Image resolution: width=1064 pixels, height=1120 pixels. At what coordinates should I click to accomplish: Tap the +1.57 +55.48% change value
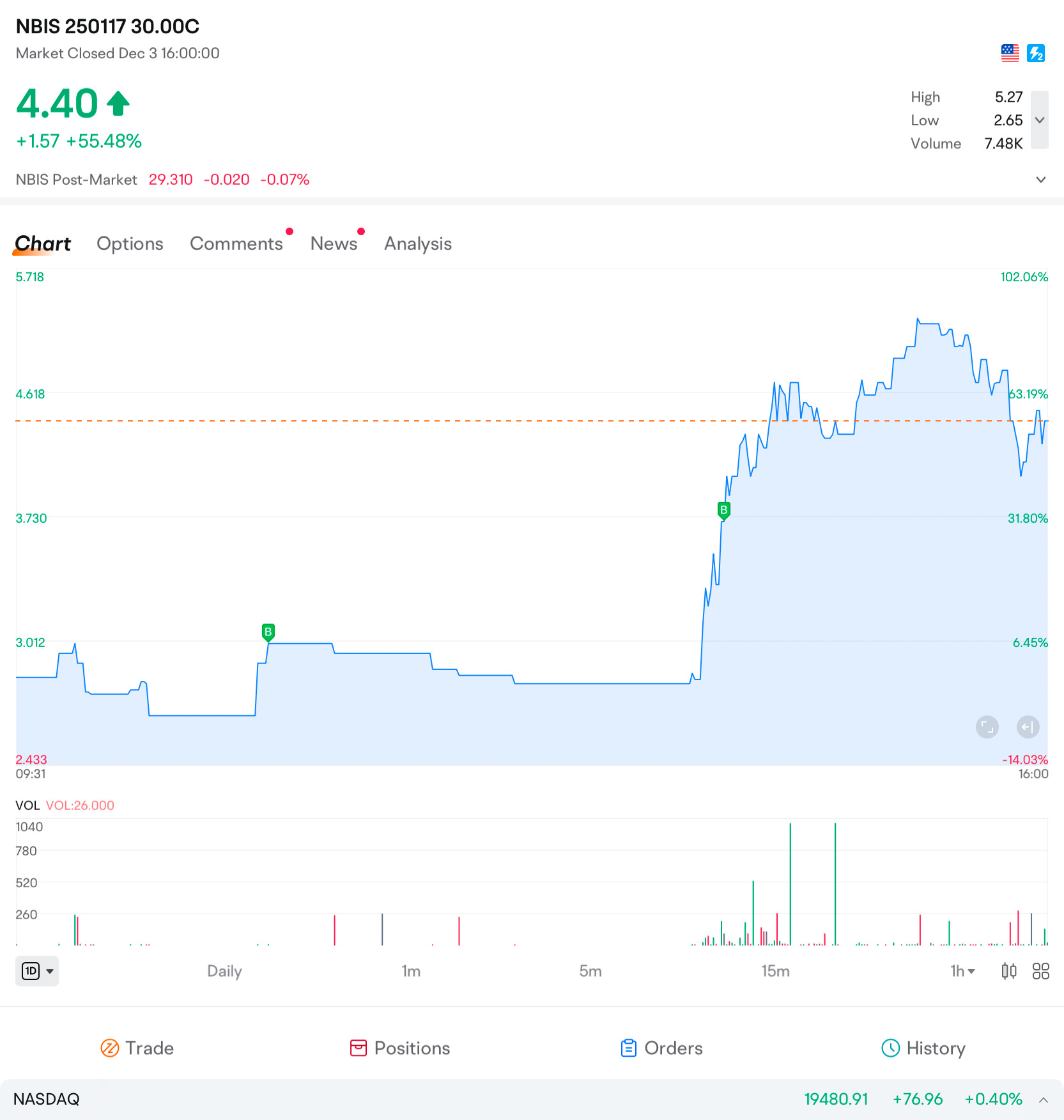(79, 141)
